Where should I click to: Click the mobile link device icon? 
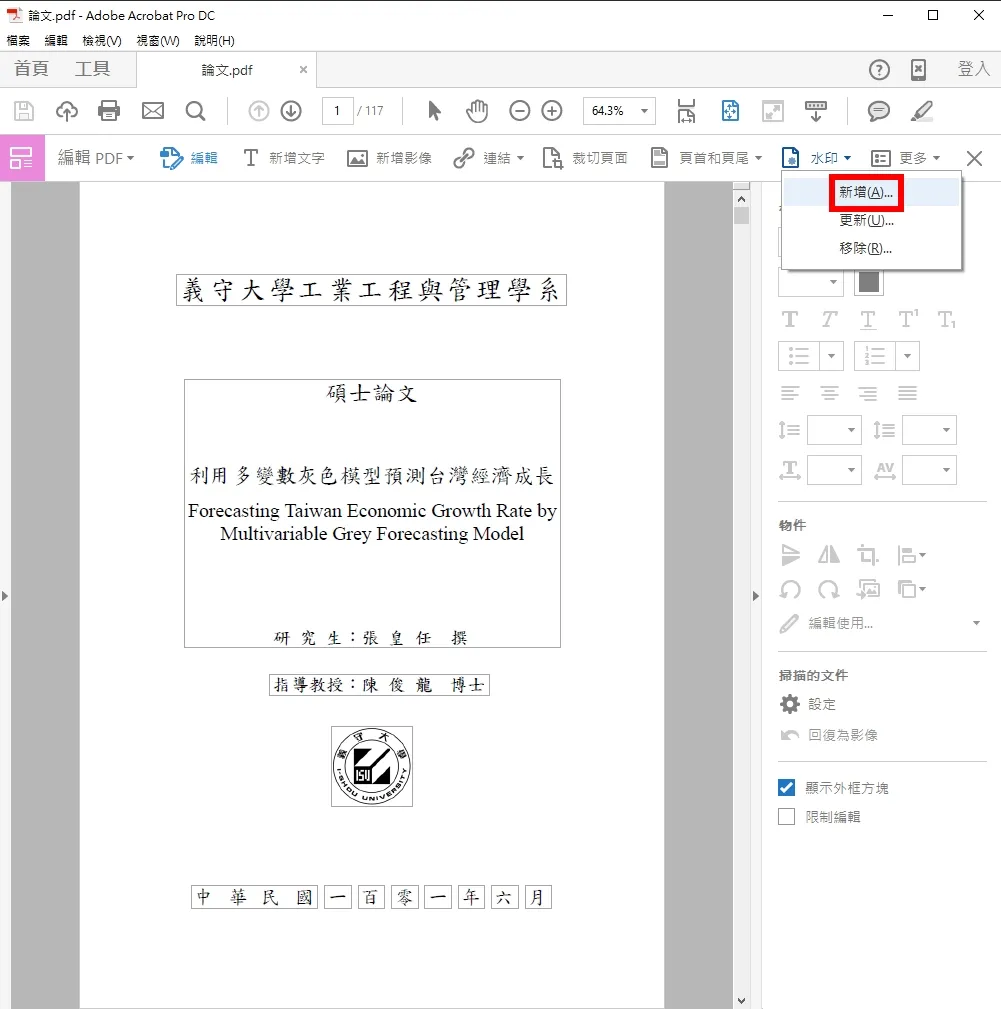coord(919,69)
